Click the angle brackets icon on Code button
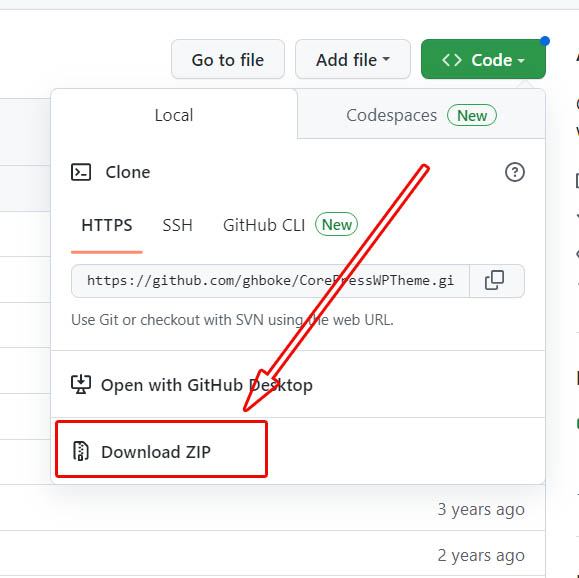 point(452,60)
